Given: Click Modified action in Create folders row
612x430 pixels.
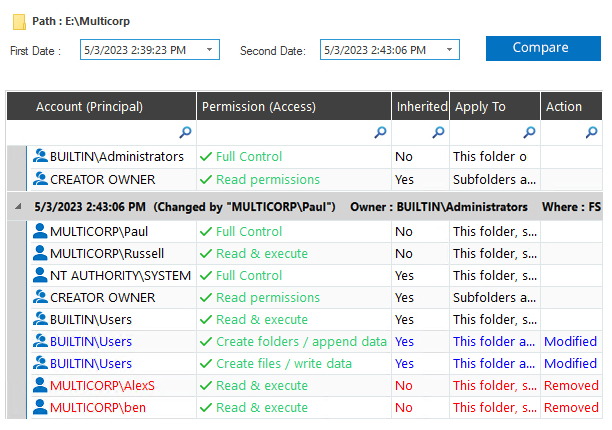Looking at the screenshot, I should pyautogui.click(x=570, y=341).
